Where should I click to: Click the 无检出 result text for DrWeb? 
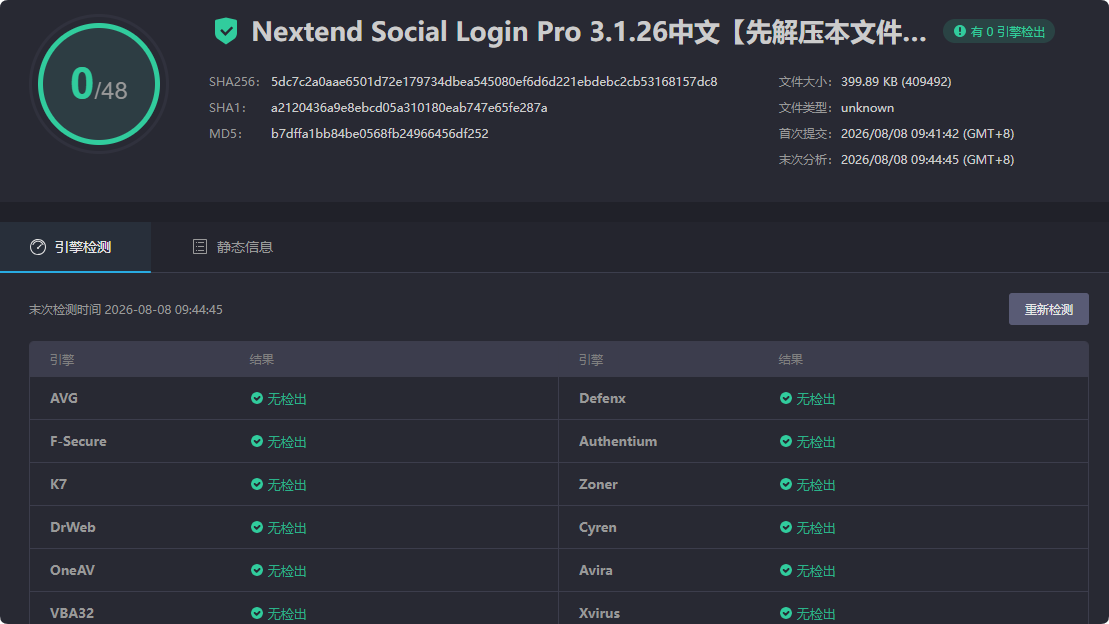click(286, 528)
